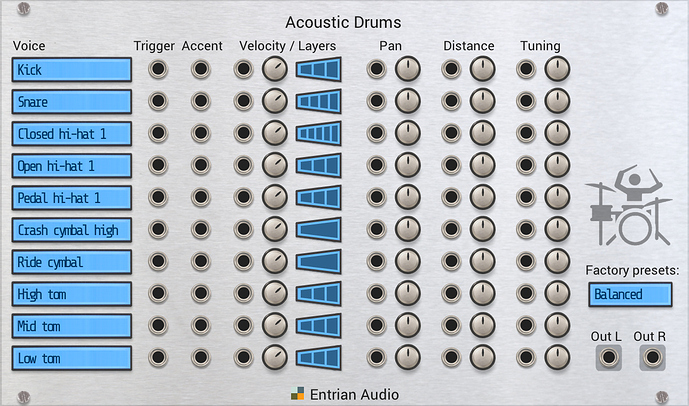
Task: Open the Snare voice selector
Action: tap(72, 102)
